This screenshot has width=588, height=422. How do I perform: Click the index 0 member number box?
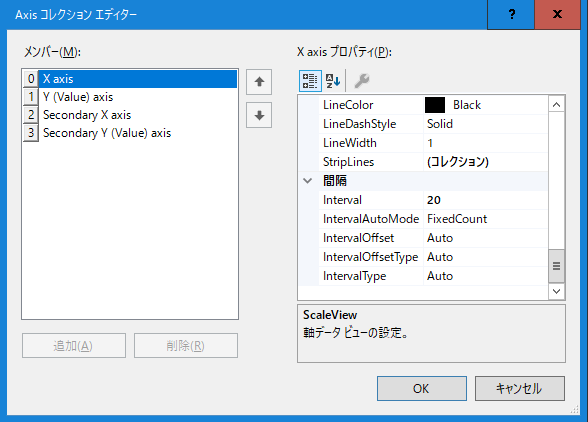click(31, 79)
